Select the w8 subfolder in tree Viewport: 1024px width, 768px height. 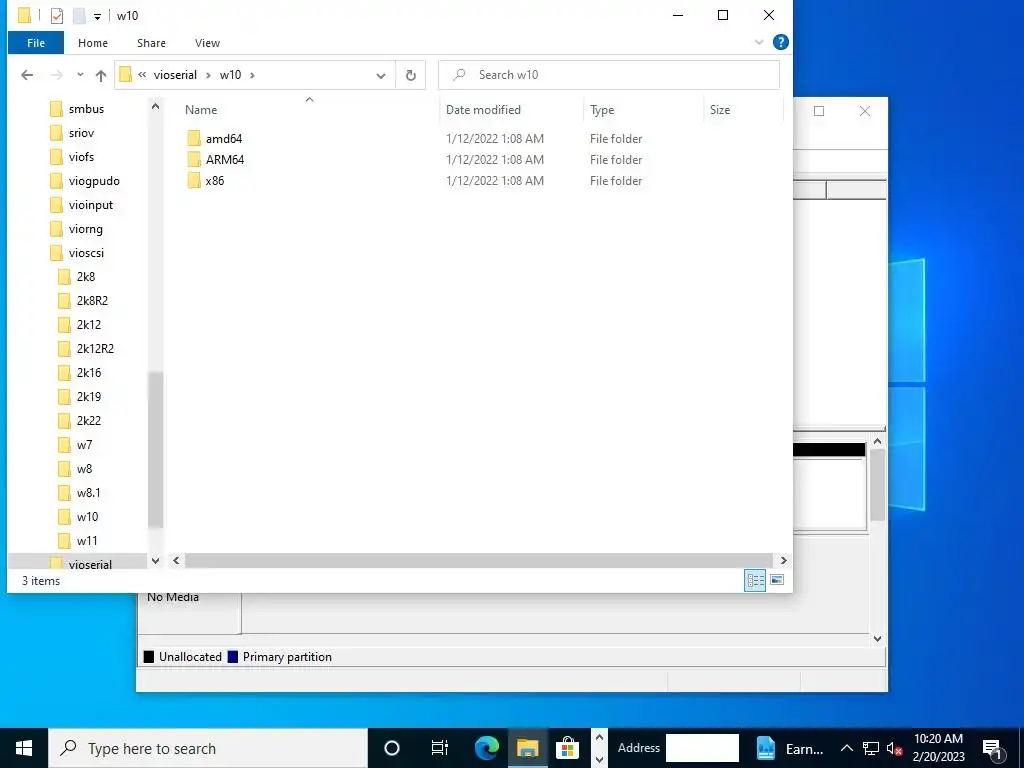pos(84,469)
